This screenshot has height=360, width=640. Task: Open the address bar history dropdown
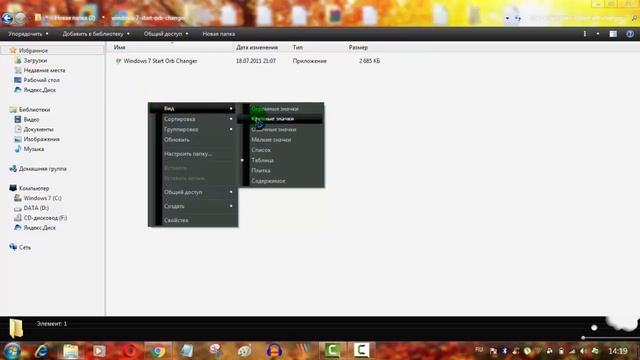tap(507, 18)
